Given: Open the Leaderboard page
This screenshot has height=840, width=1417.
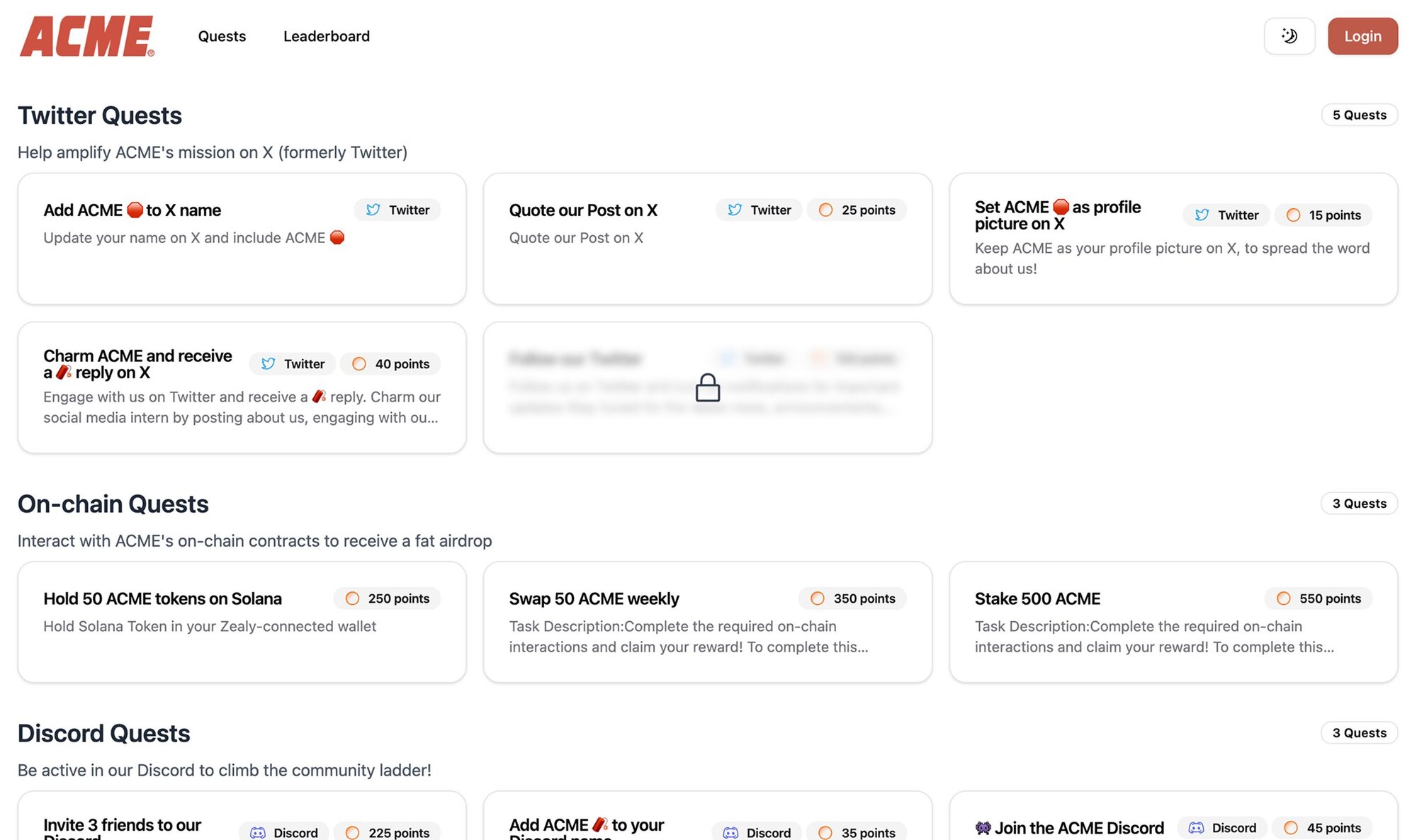Looking at the screenshot, I should 326,36.
